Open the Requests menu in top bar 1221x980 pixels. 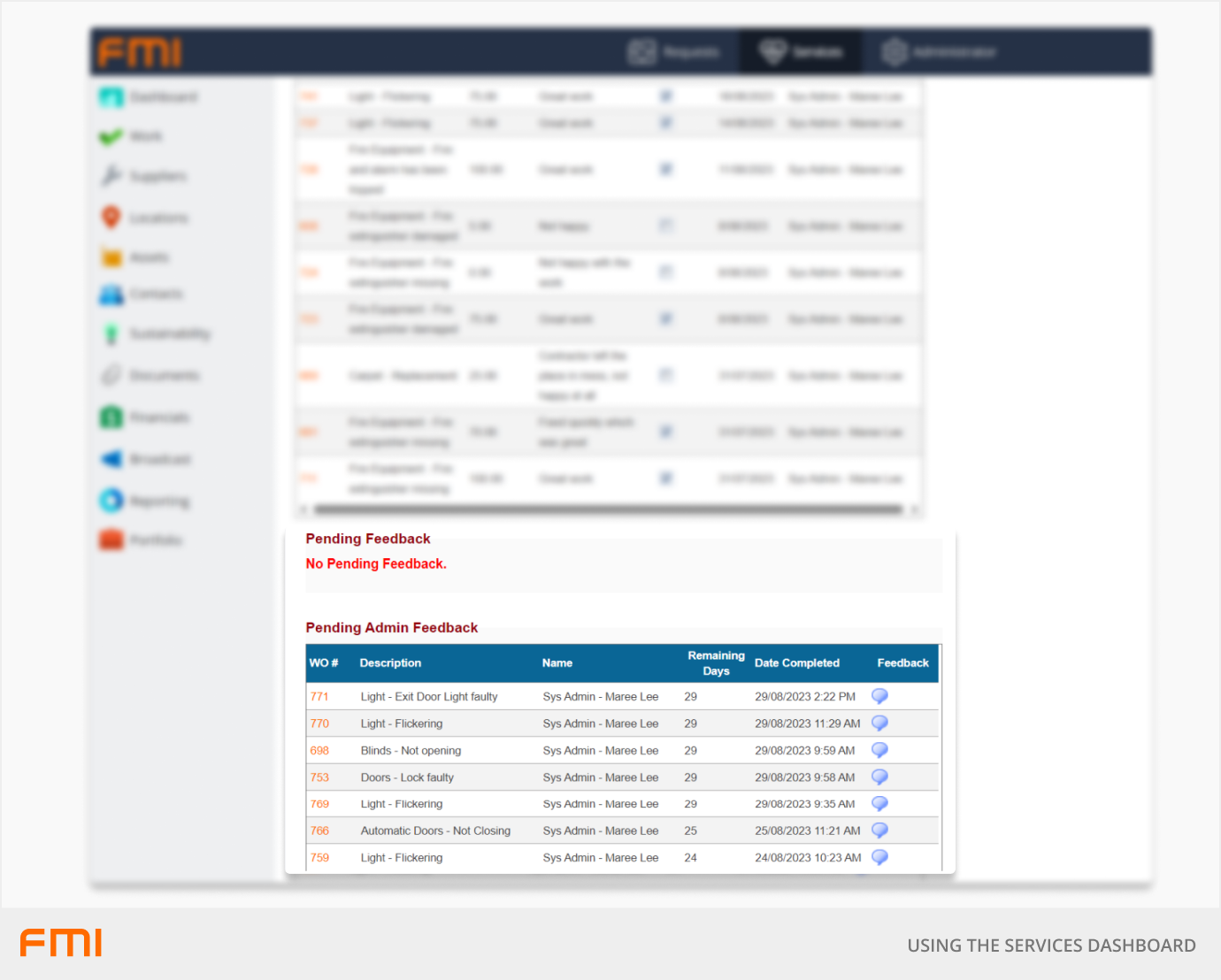[x=674, y=52]
